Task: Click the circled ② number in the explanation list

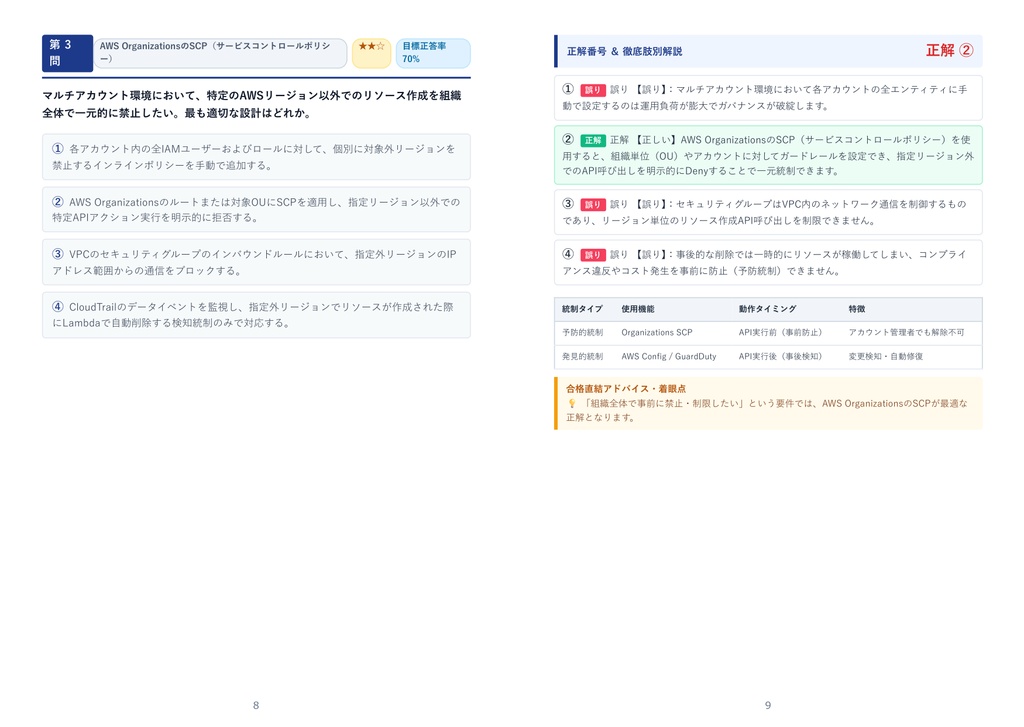Action: (568, 139)
